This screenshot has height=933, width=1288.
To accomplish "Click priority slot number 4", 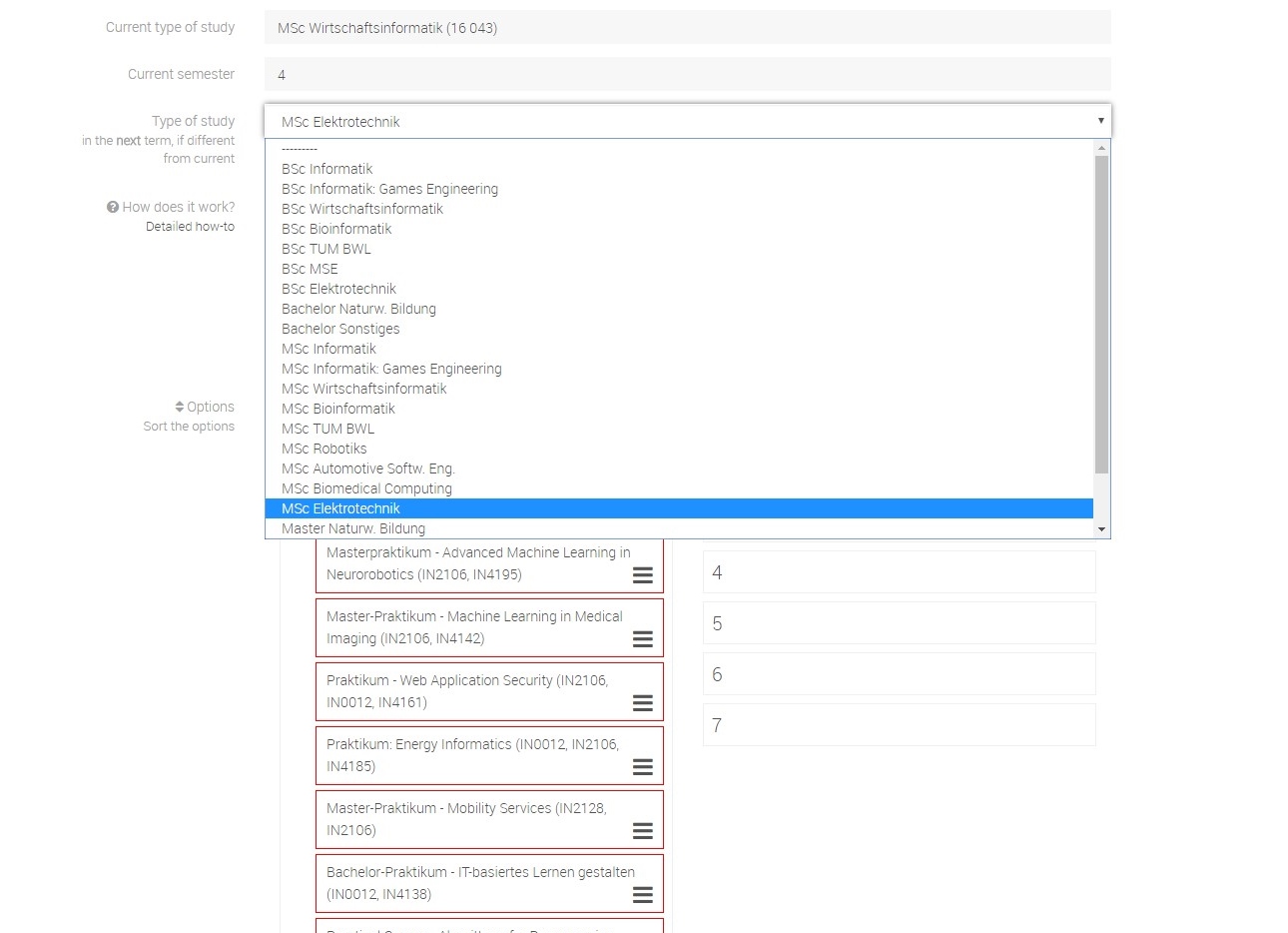I will point(899,572).
